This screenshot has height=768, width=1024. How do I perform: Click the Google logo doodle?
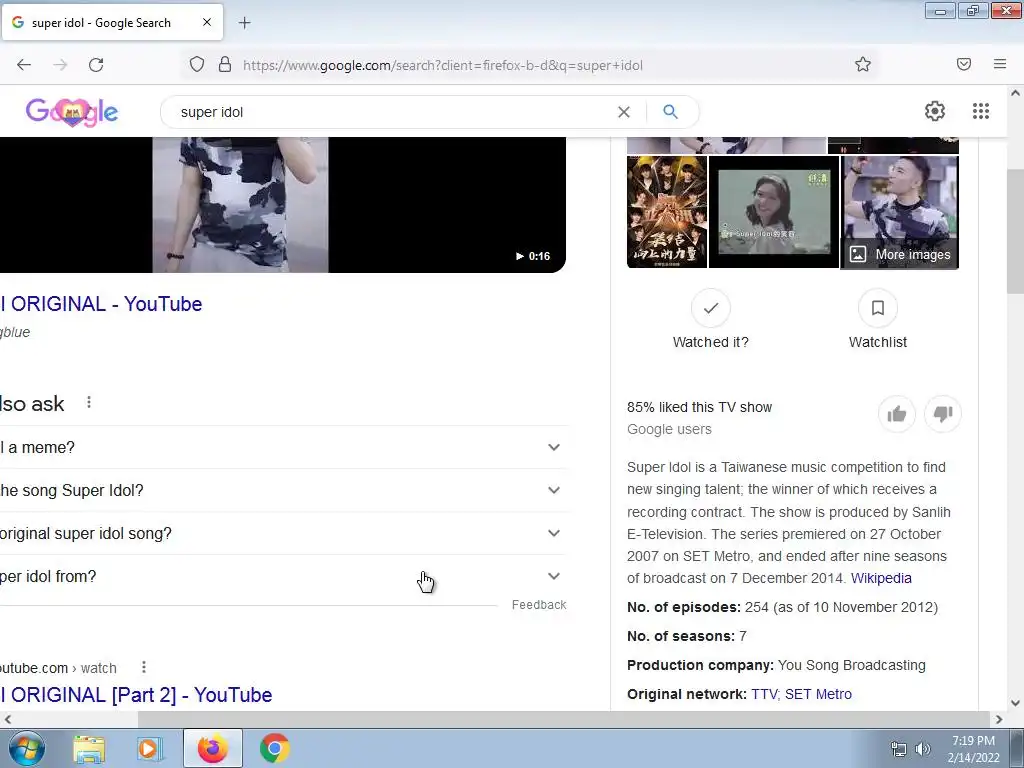tap(72, 112)
